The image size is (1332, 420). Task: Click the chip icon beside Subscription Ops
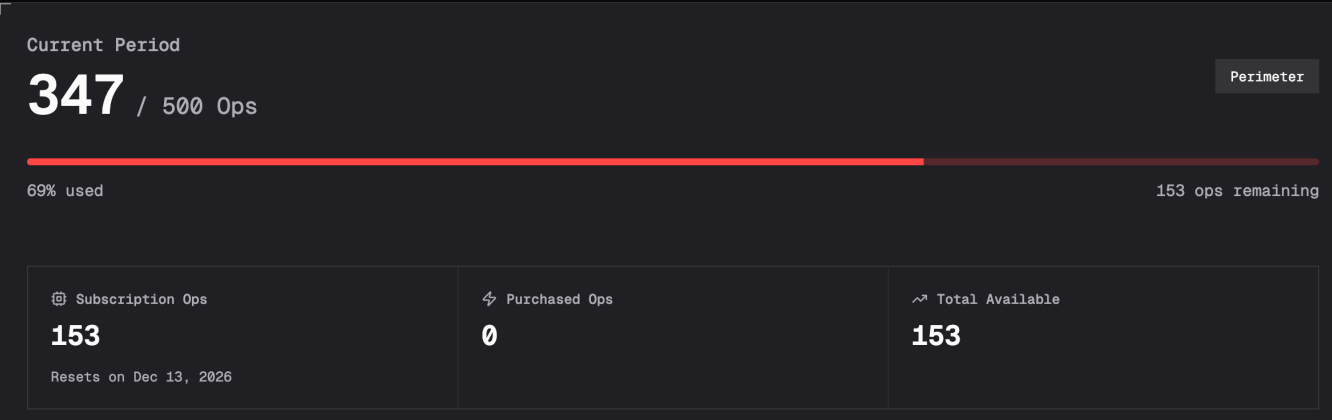pos(58,299)
